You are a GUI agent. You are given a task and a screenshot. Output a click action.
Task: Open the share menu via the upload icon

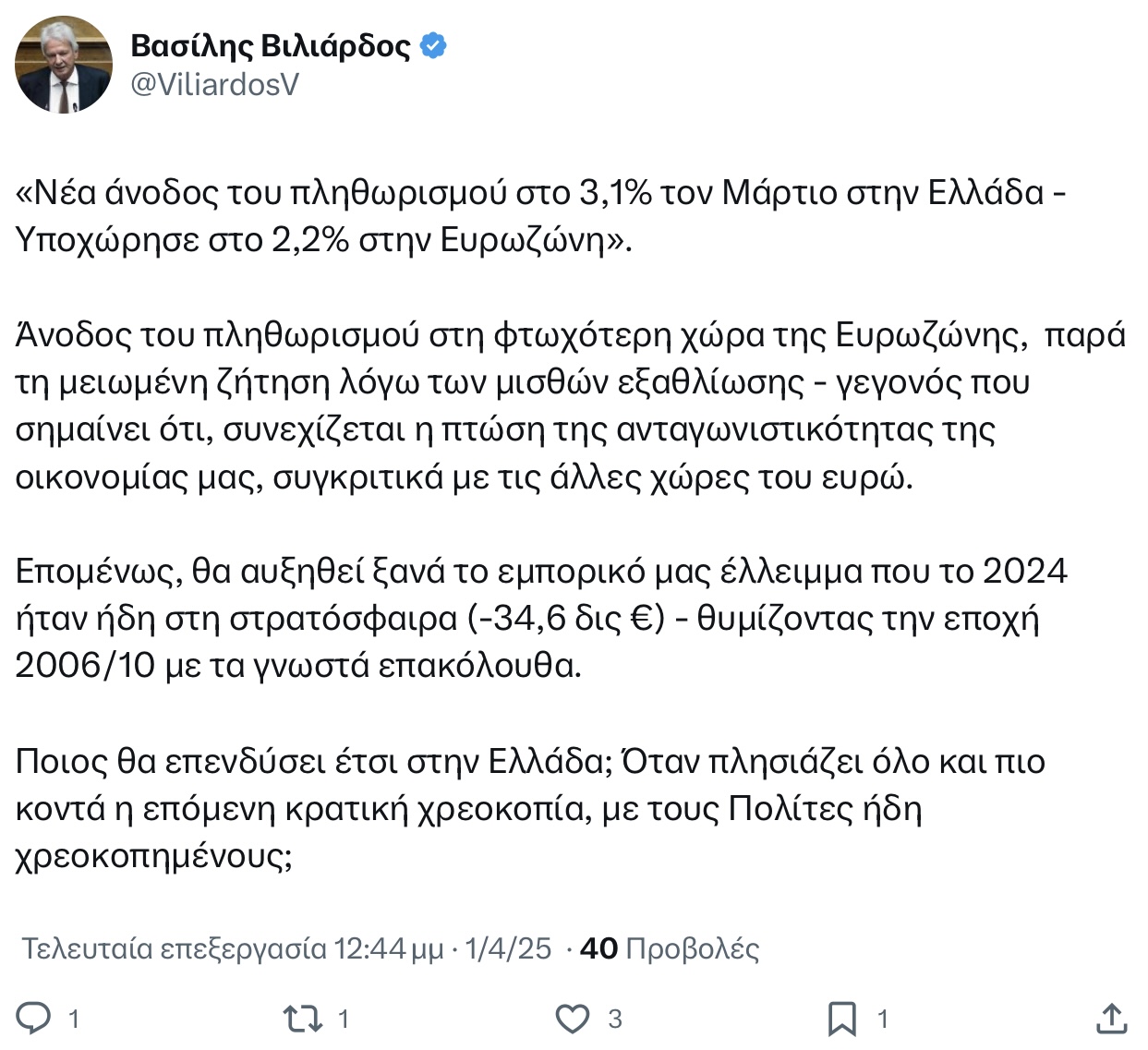[x=1111, y=1018]
